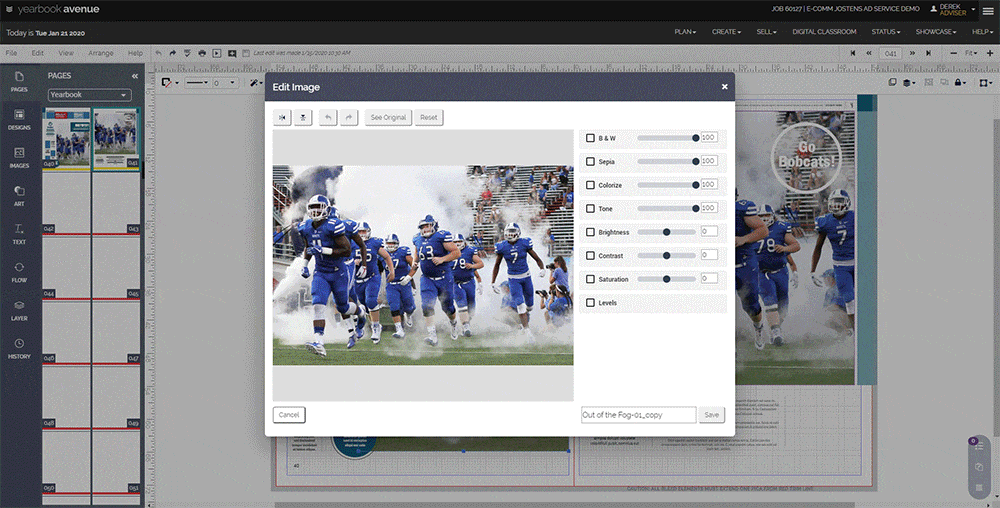Open the File menu
Viewport: 1000px width, 508px height.
point(11,54)
